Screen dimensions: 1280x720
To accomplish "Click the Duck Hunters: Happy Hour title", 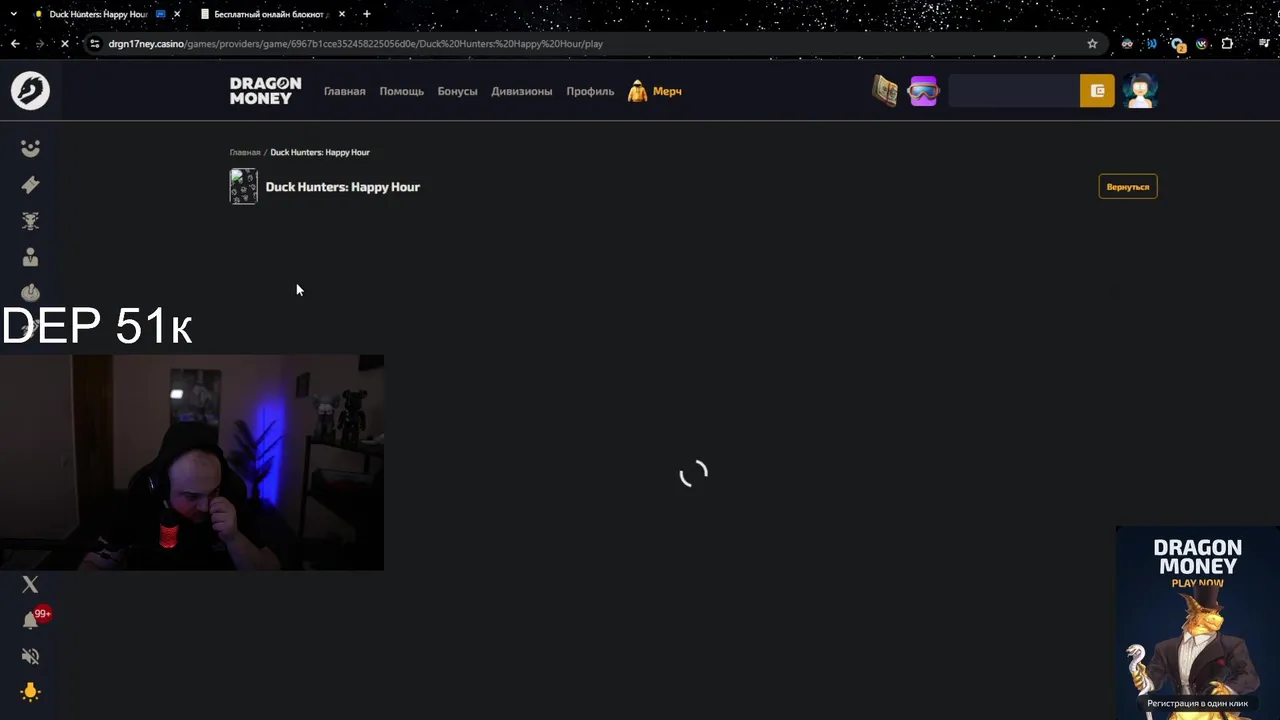I will (342, 187).
